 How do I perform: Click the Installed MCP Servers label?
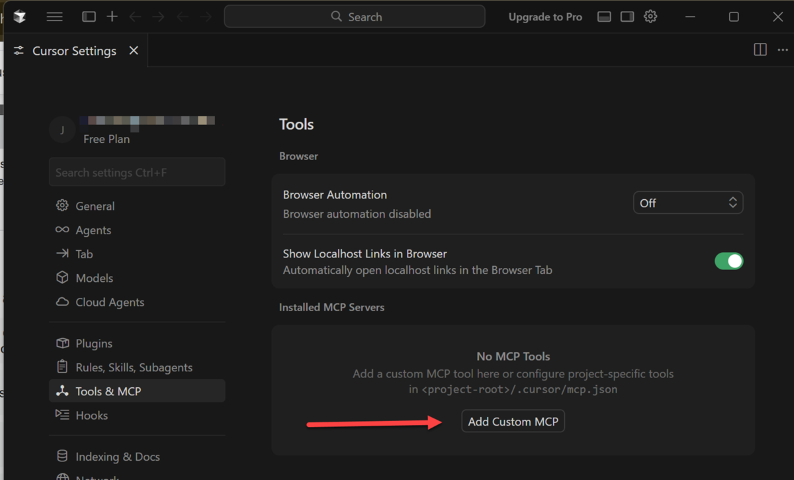click(332, 307)
